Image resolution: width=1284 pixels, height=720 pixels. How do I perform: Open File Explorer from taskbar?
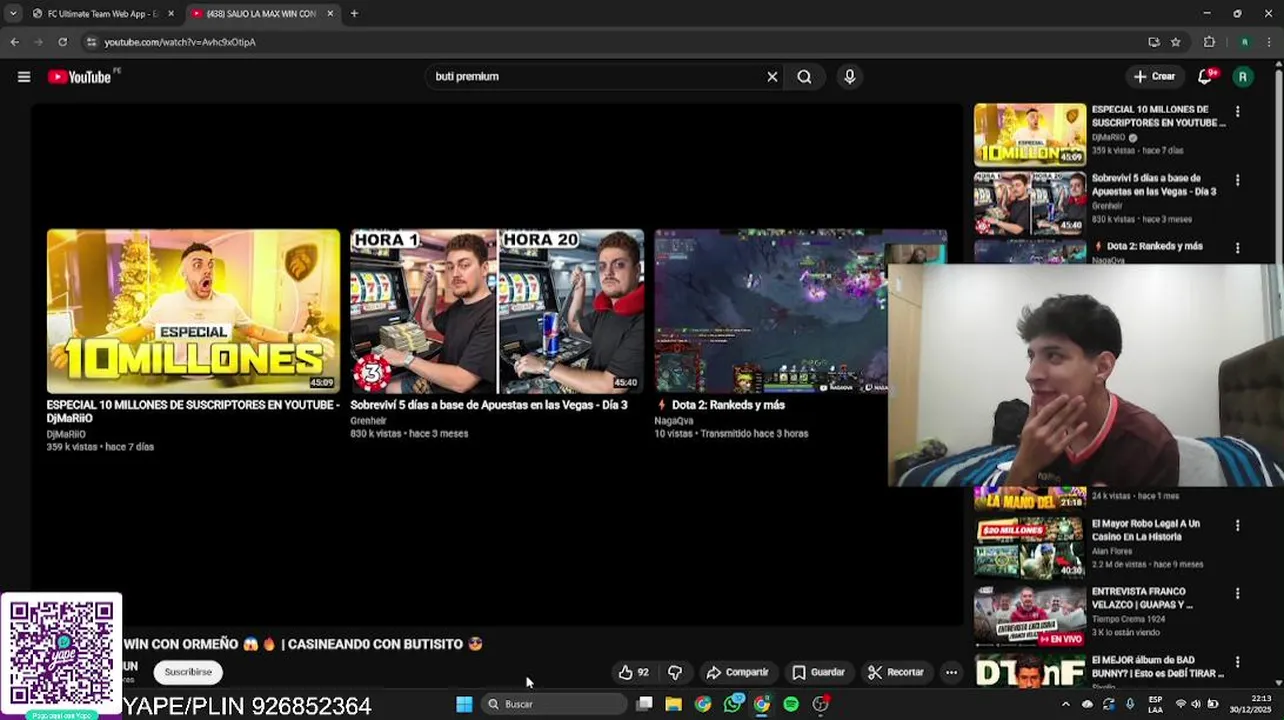click(674, 704)
